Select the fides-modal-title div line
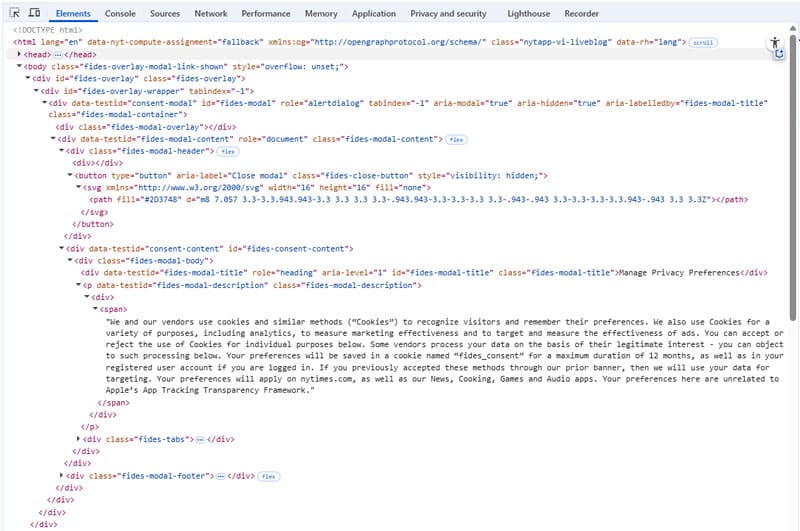 tap(424, 273)
